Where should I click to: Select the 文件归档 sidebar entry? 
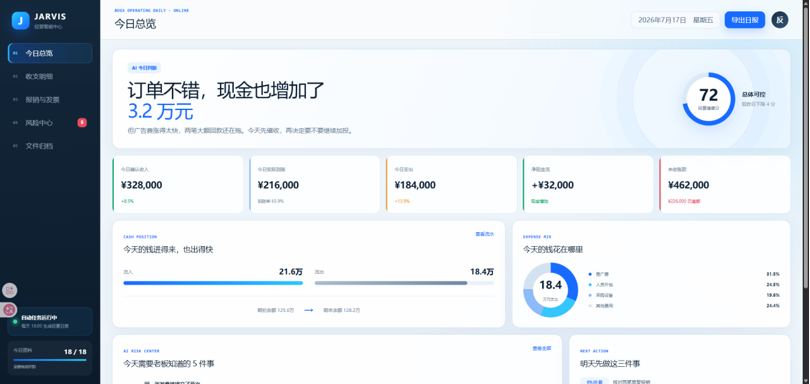(50, 146)
